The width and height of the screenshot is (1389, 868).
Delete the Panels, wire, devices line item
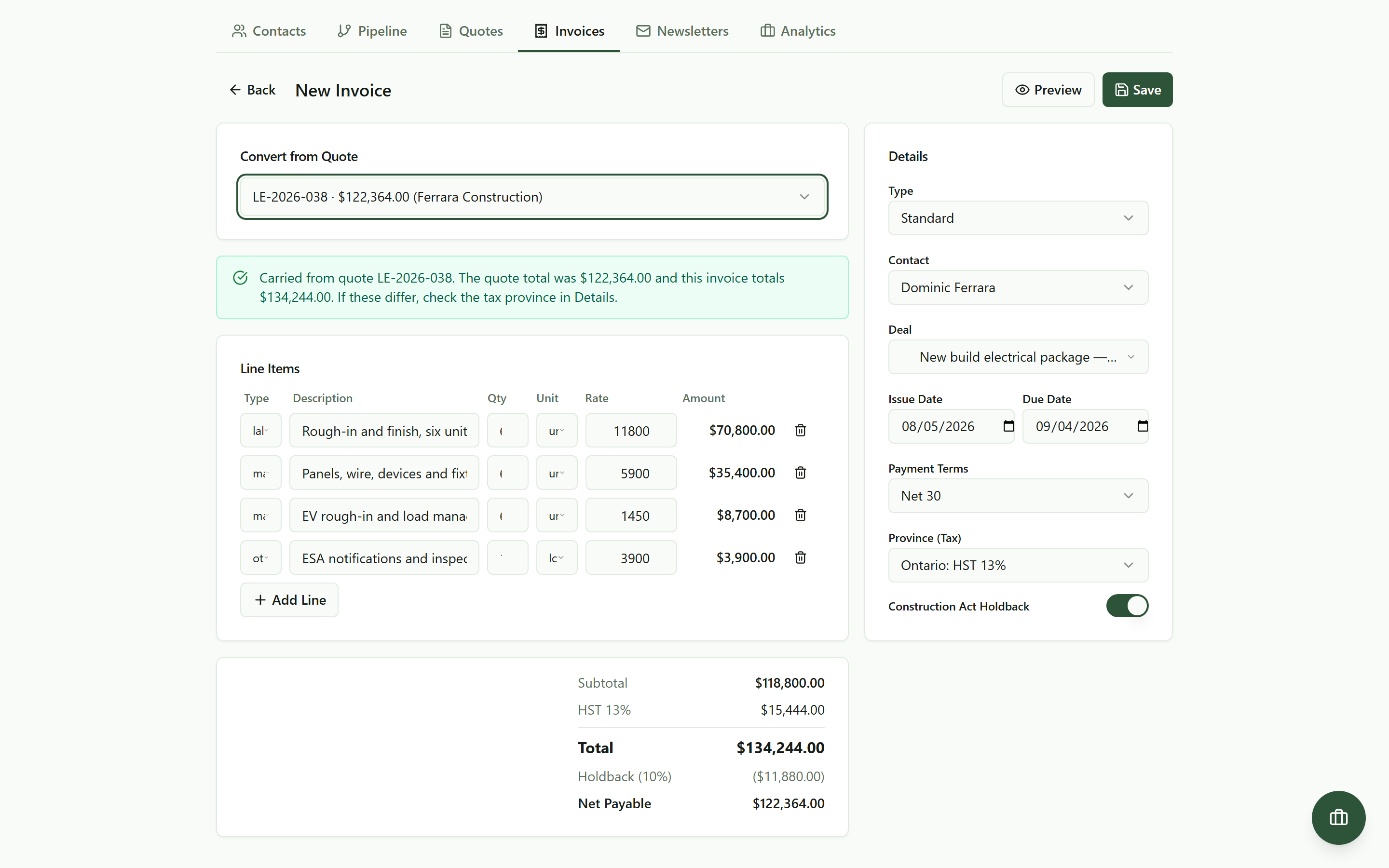pos(800,473)
